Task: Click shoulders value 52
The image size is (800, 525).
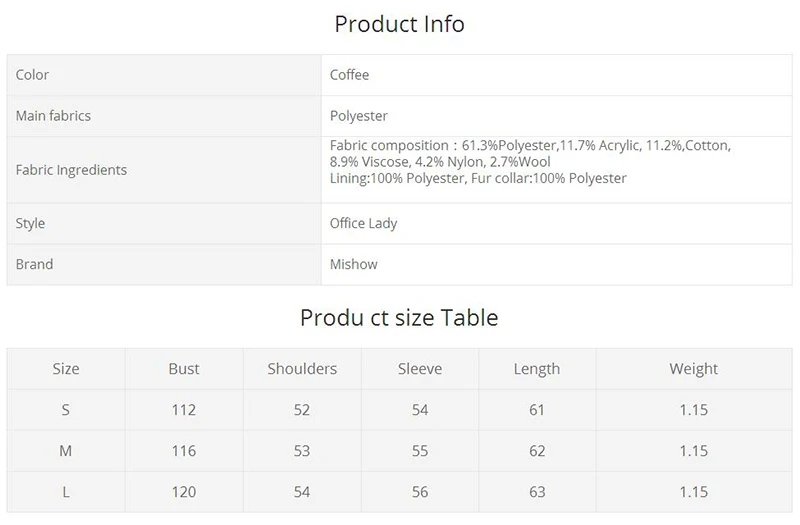Action: click(302, 410)
